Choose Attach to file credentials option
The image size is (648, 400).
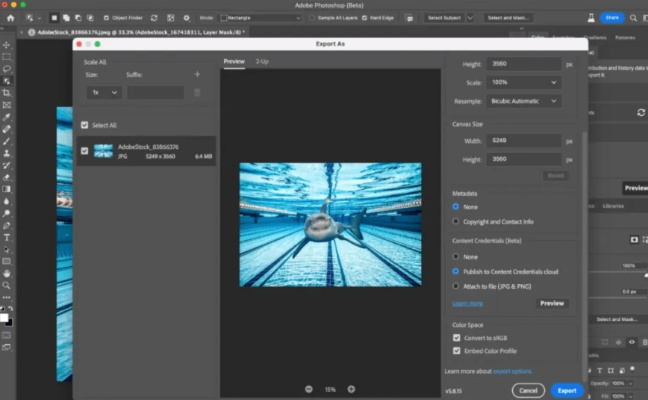pos(457,286)
